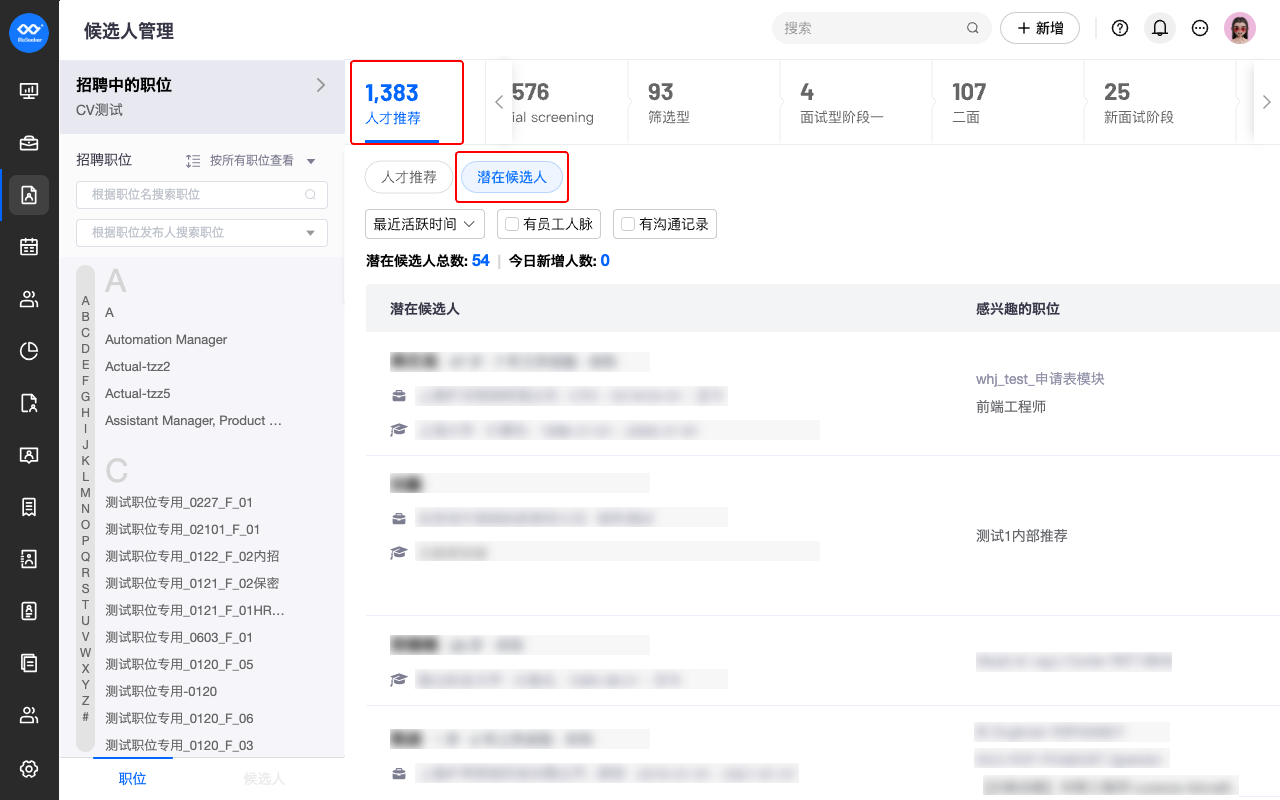
Task: Check the 有员工人脉 checkbox
Action: tap(512, 224)
